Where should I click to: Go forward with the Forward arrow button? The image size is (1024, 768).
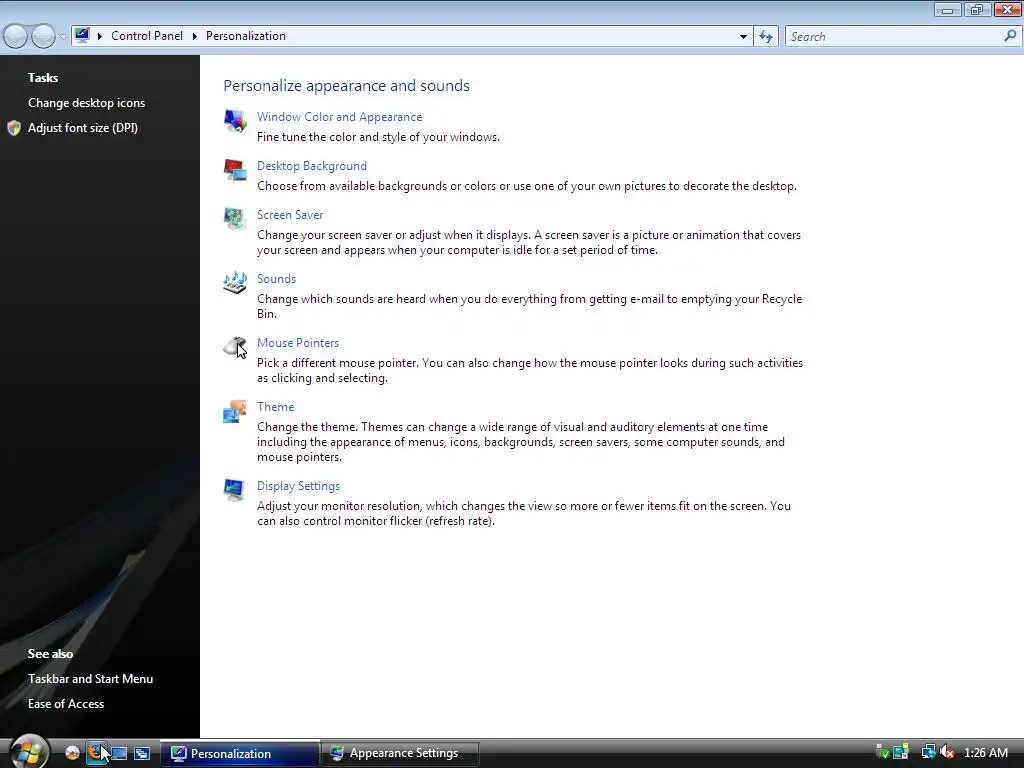[43, 36]
